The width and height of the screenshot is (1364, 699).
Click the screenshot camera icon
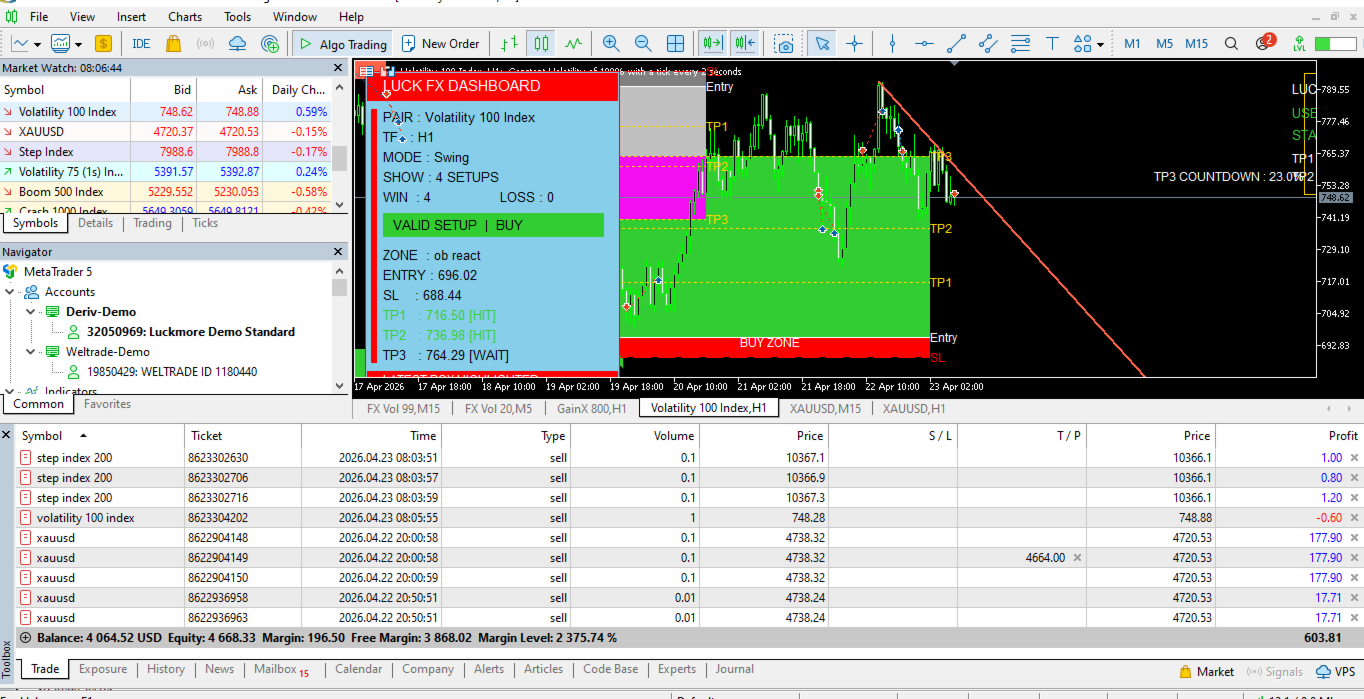click(786, 44)
